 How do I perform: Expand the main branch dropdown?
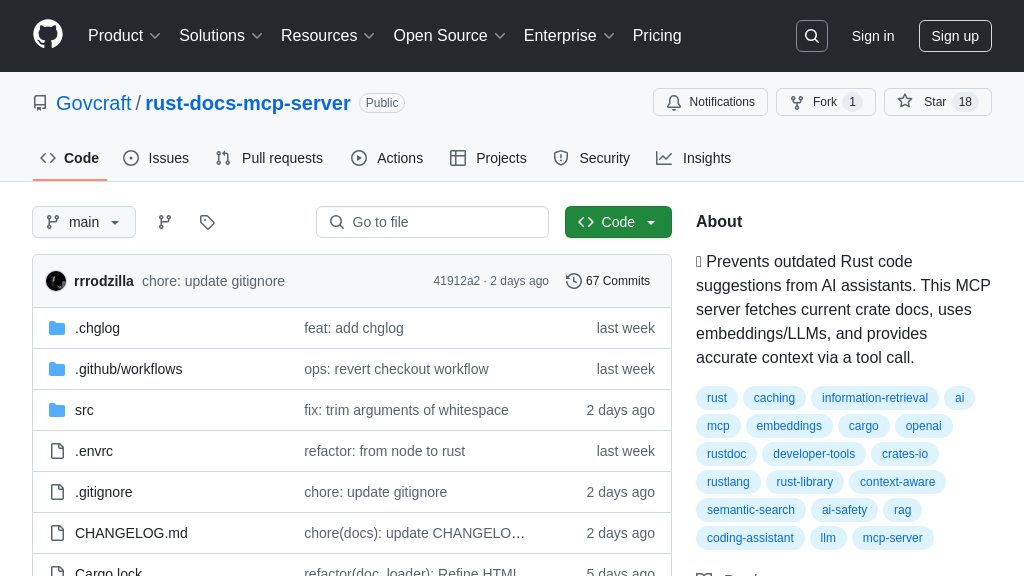pyautogui.click(x=84, y=222)
